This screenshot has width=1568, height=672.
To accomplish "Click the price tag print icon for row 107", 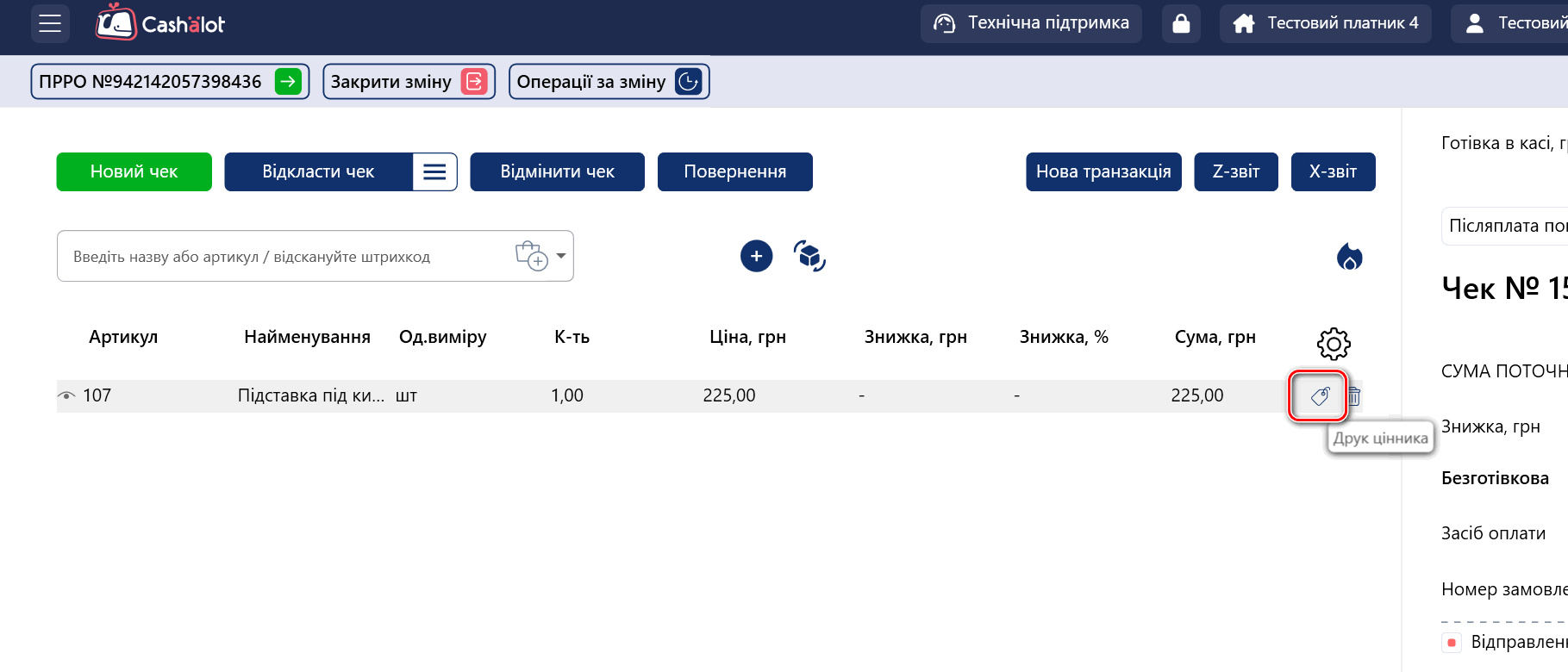I will (x=1320, y=396).
